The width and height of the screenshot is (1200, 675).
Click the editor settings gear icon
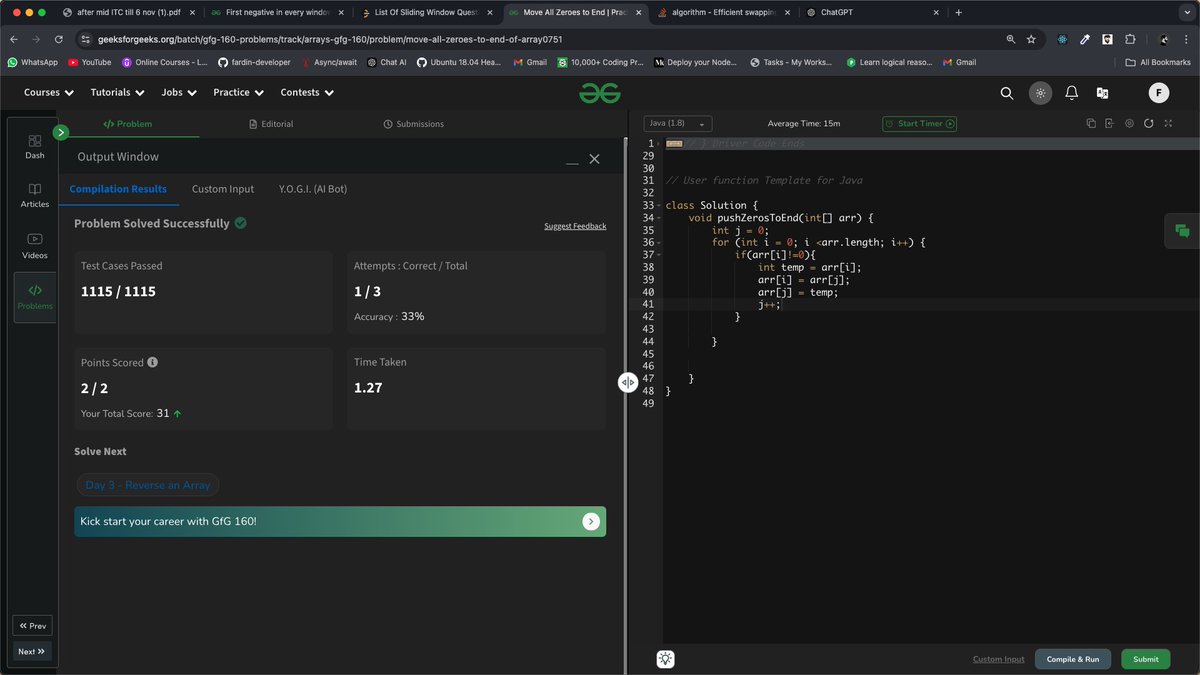tap(1129, 124)
